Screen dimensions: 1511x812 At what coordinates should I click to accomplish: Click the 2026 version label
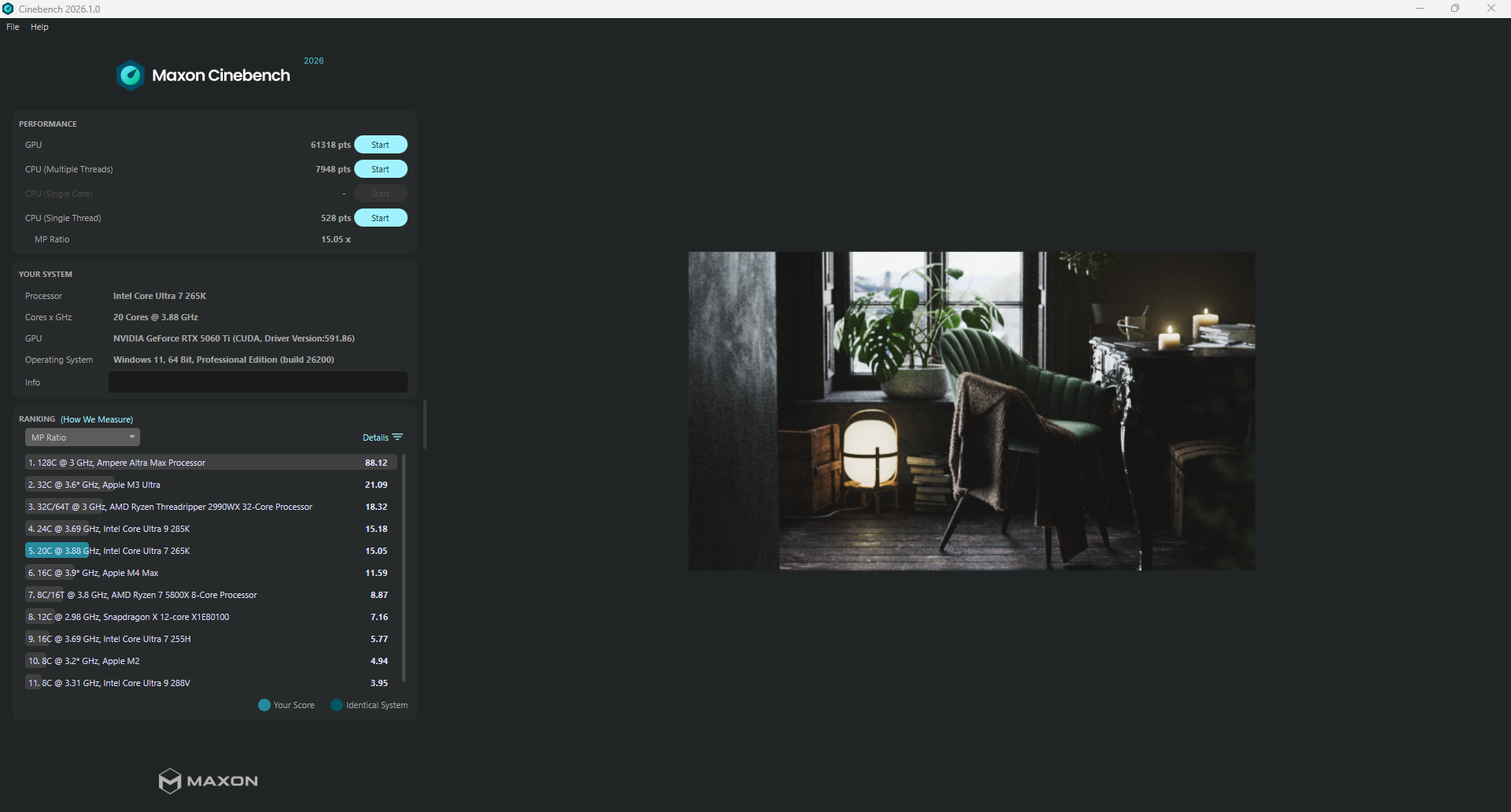coord(314,61)
